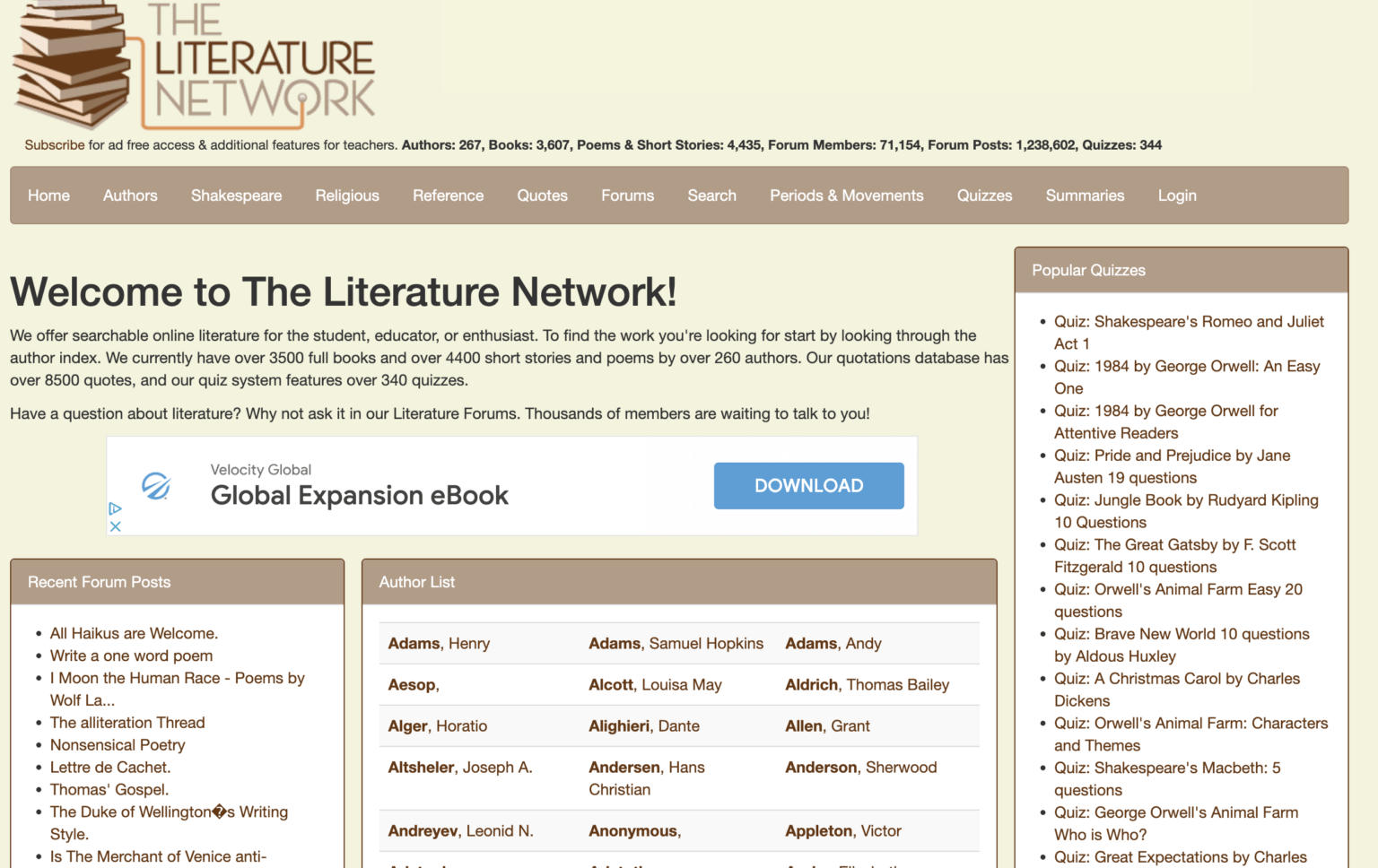This screenshot has height=868, width=1378.
Task: Select author Alcott, Louisa May
Action: [654, 684]
